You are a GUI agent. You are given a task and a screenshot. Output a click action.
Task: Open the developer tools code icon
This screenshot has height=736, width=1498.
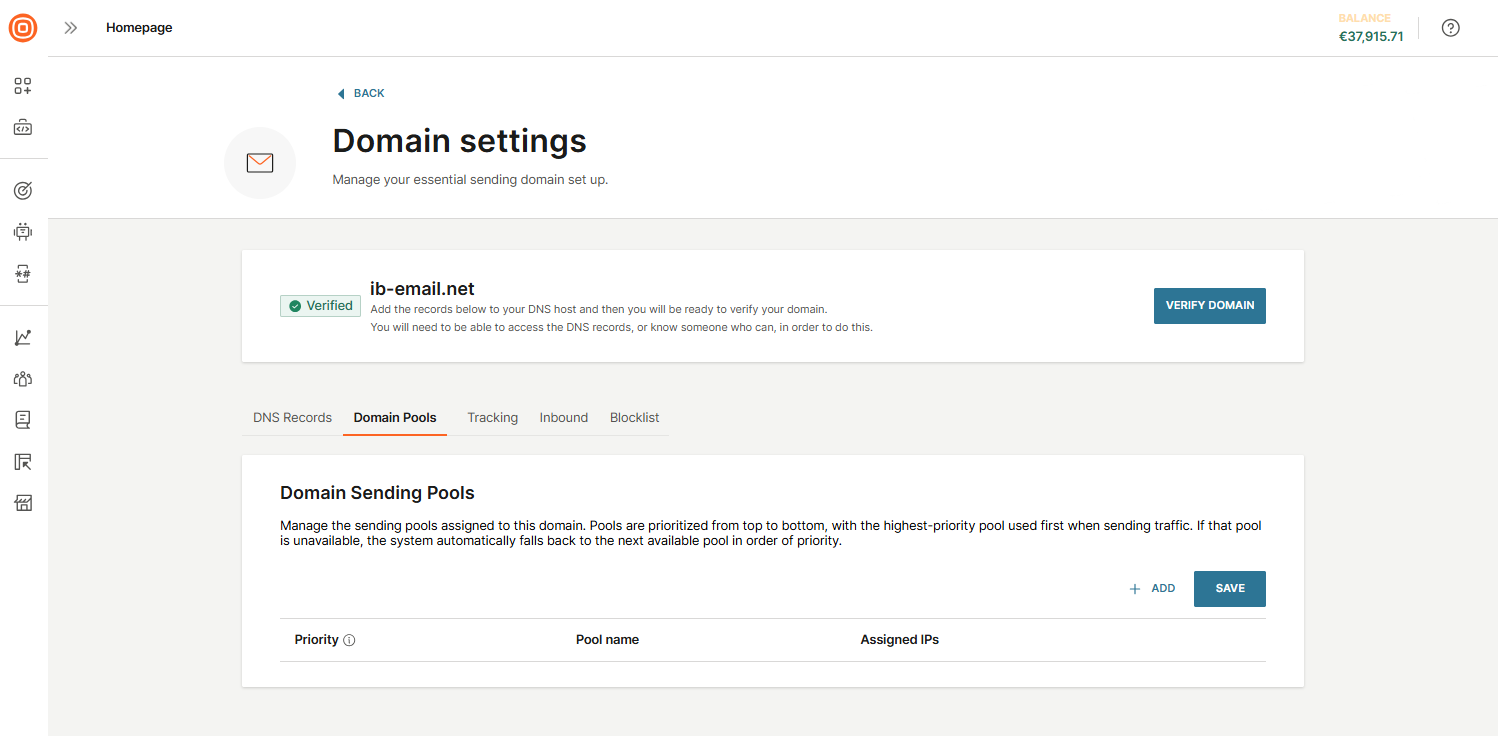point(22,127)
